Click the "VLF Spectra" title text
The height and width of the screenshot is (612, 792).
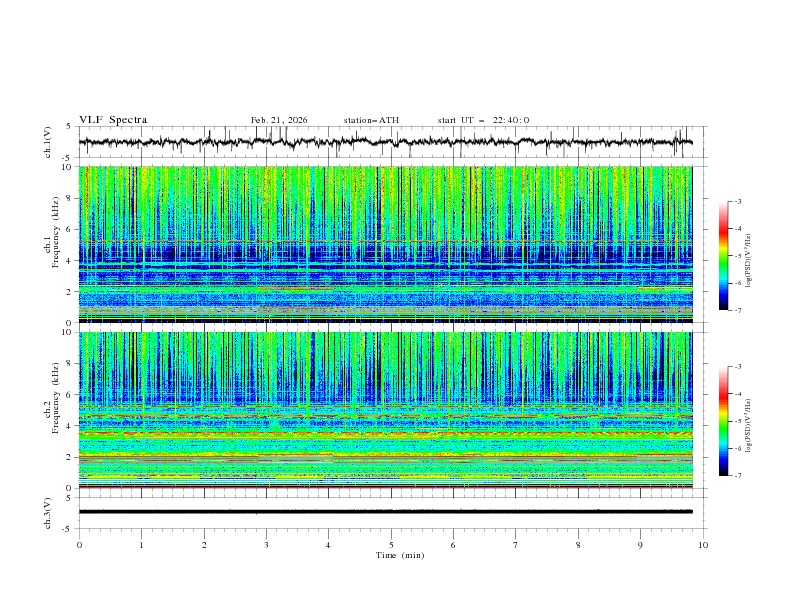click(113, 120)
